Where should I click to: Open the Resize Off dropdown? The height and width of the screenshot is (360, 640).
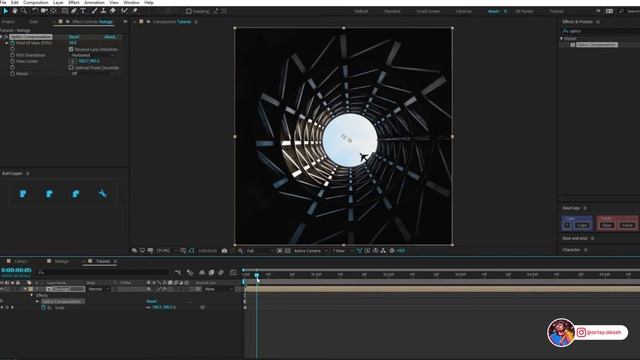click(93, 74)
